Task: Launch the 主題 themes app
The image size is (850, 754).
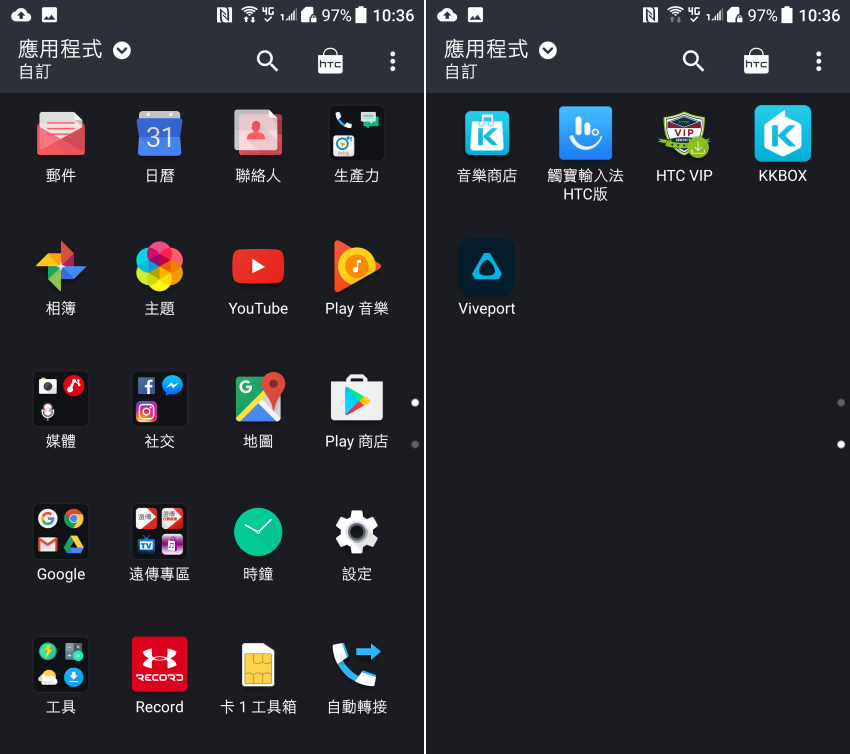Action: 159,266
